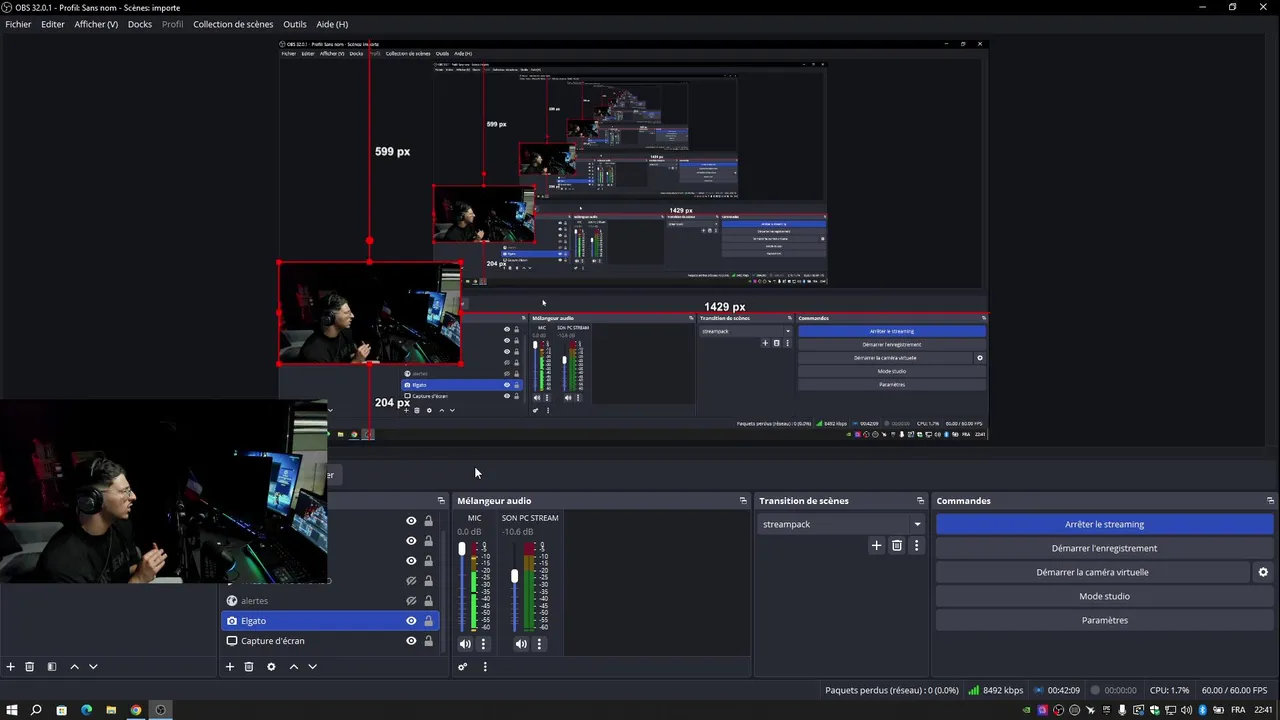Select the Elgato source row
This screenshot has width=1280, height=720.
click(x=331, y=621)
